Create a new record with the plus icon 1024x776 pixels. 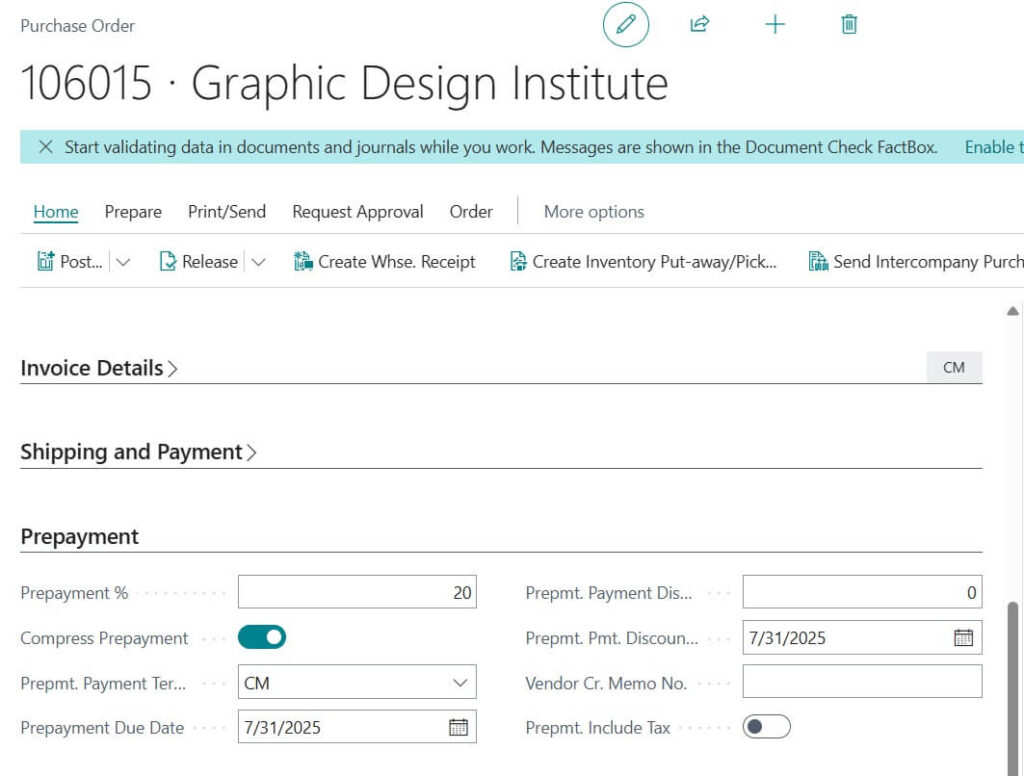click(x=775, y=24)
